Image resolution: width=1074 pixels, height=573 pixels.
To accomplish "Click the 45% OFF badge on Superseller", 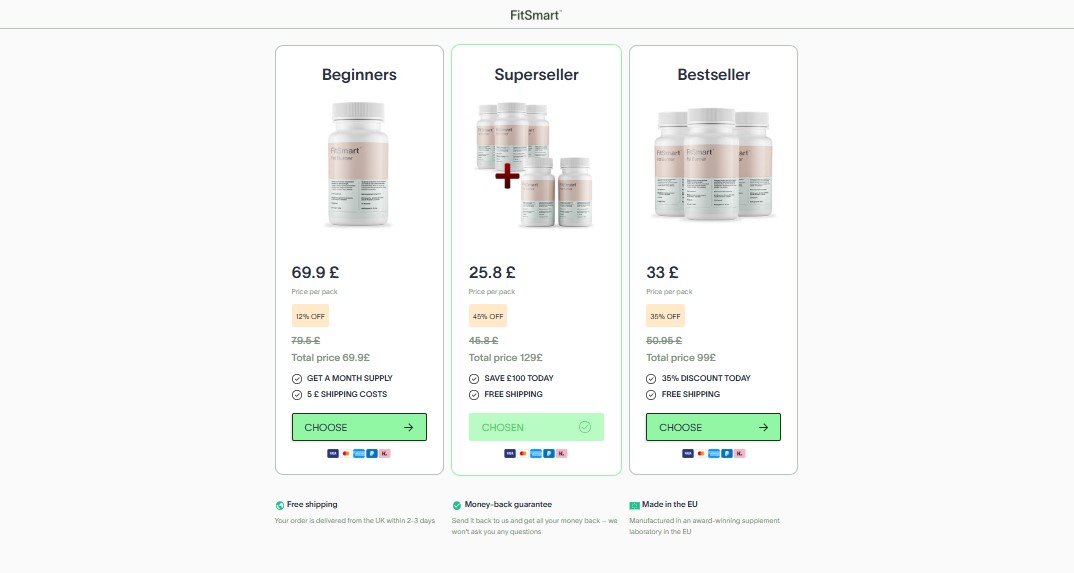I will 488,316.
